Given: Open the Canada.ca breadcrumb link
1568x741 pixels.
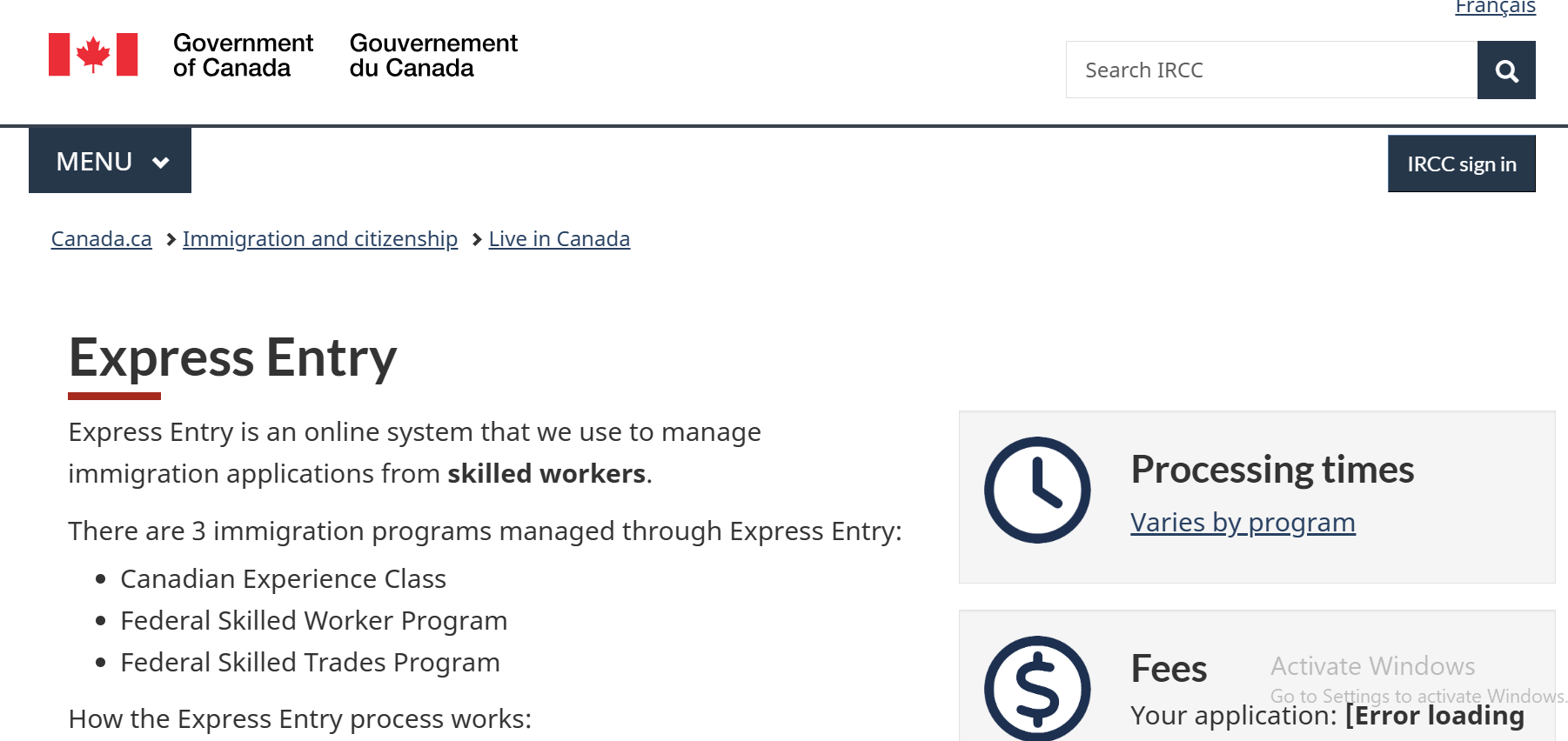Looking at the screenshot, I should pos(102,239).
